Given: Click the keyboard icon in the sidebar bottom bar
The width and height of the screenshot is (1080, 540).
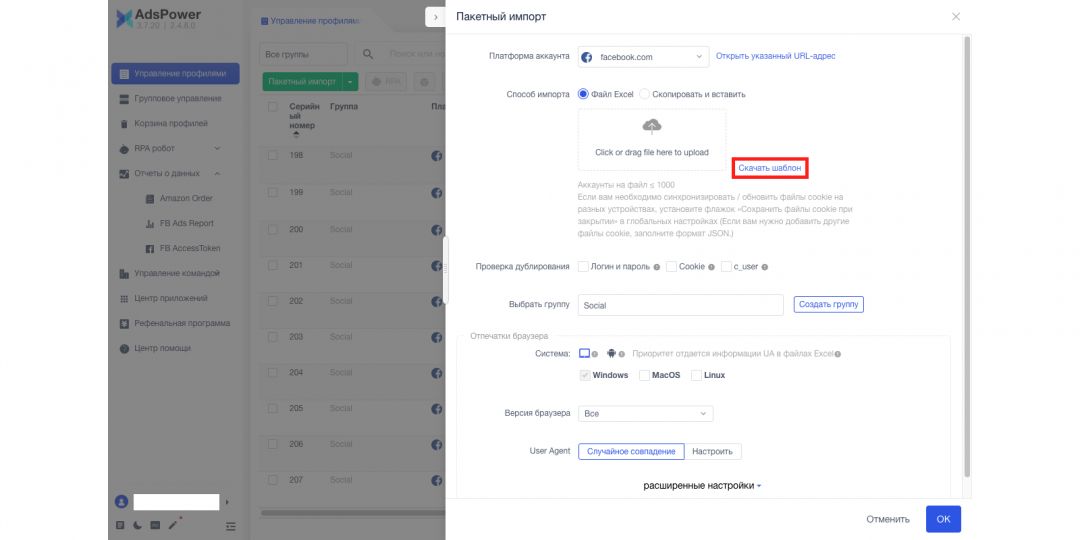Looking at the screenshot, I should click(x=155, y=526).
